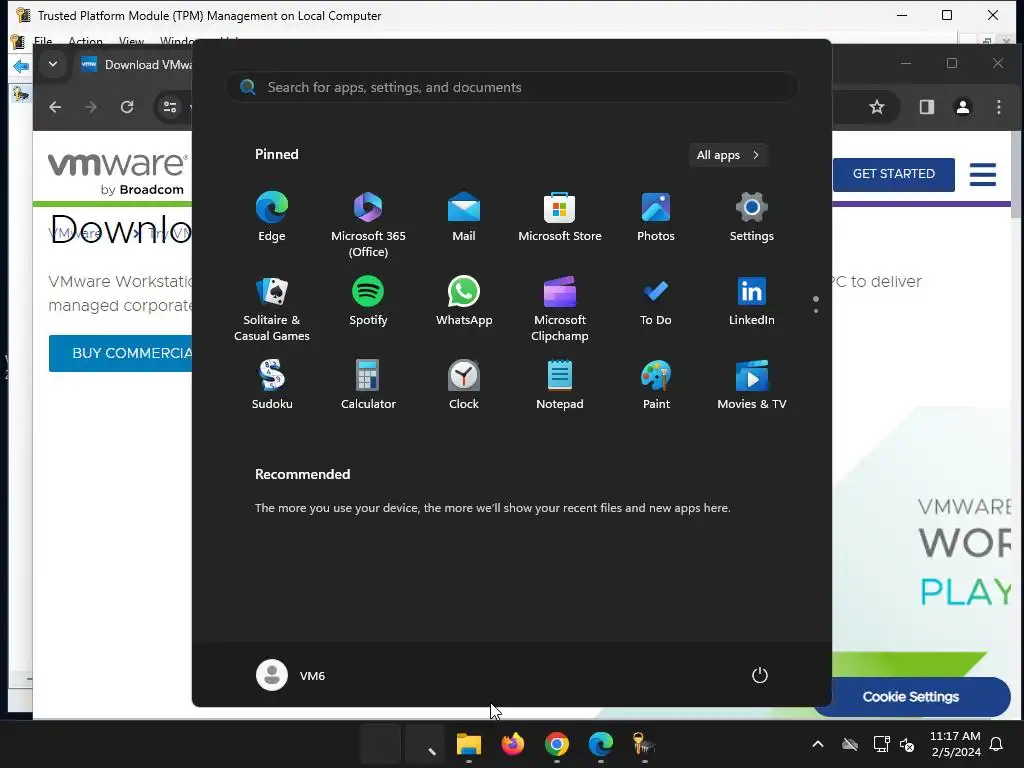Switch to TPM Management taskbar icon
Screen dimensions: 1024x768
pos(644,744)
